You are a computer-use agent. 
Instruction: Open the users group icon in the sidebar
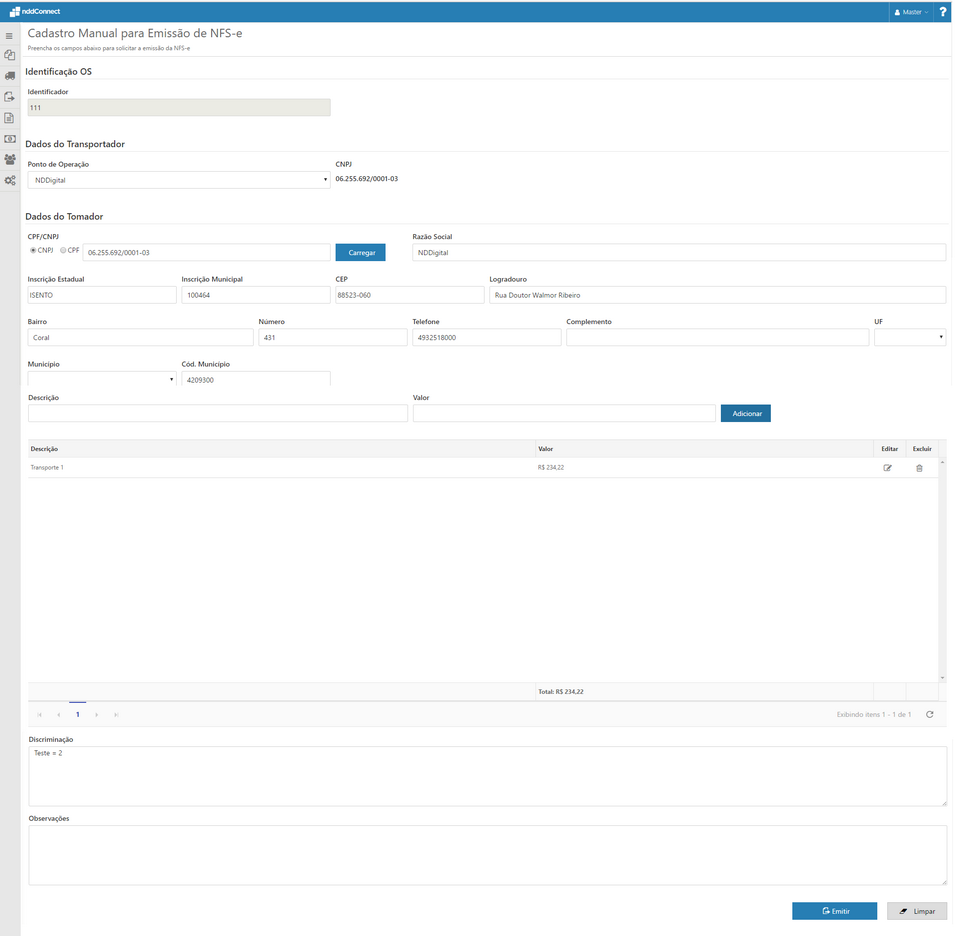[x=9, y=160]
